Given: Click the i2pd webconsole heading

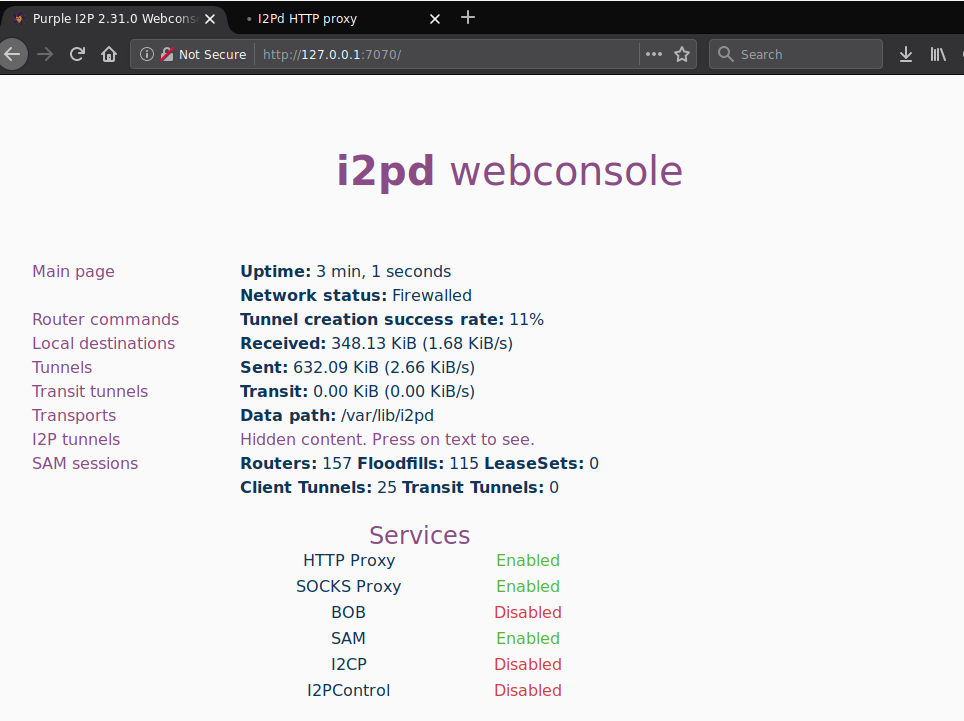Looking at the screenshot, I should click(x=510, y=171).
